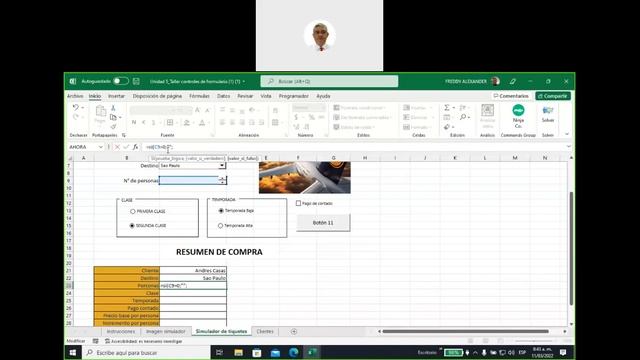Viewport: 640px width, 360px height.
Task: Open the file name dropdown in title bar
Action: [x=244, y=81]
